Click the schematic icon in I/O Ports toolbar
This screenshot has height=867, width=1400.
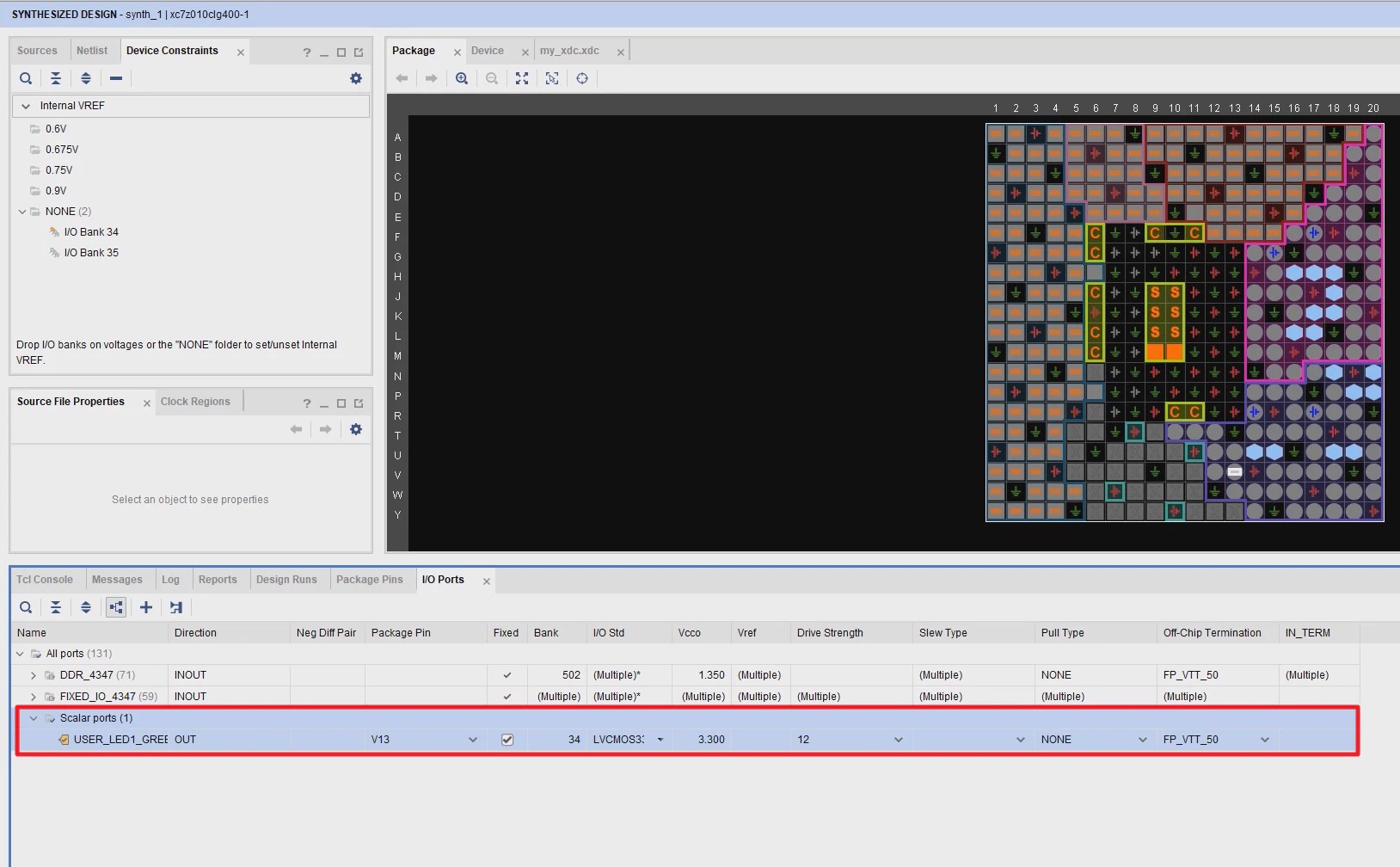[x=176, y=607]
